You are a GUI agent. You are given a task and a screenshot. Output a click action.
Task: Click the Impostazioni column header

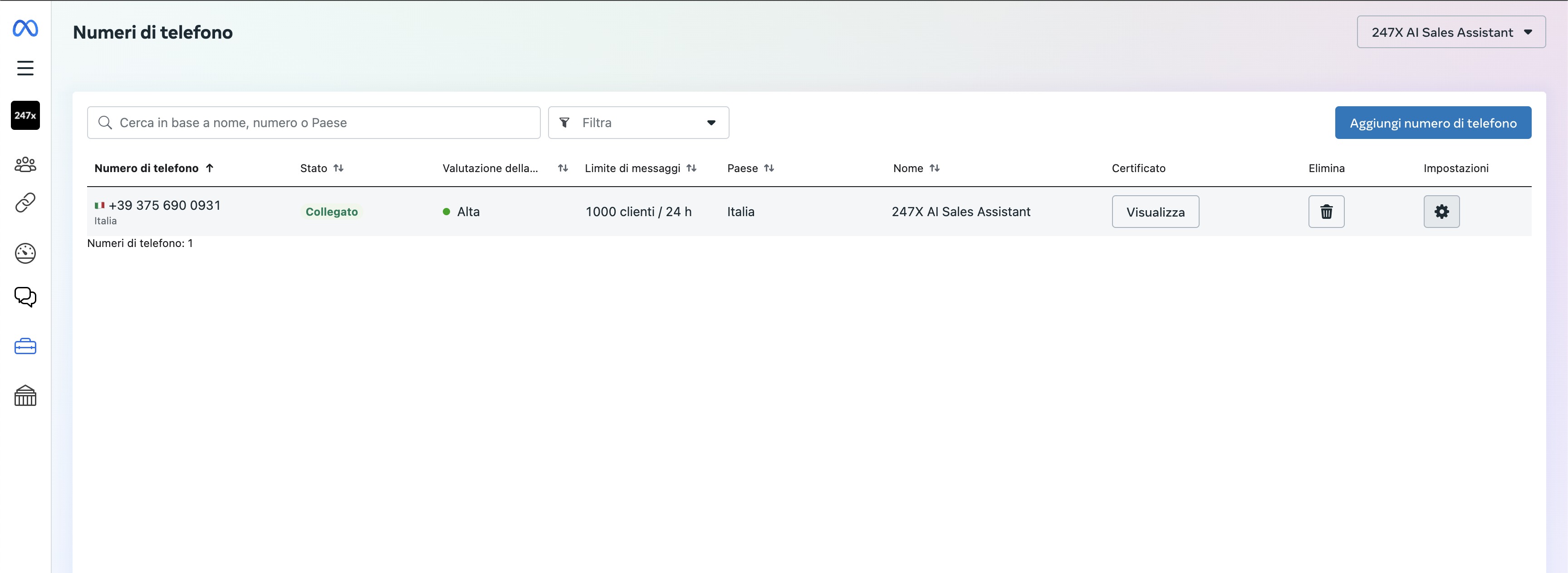(x=1456, y=168)
